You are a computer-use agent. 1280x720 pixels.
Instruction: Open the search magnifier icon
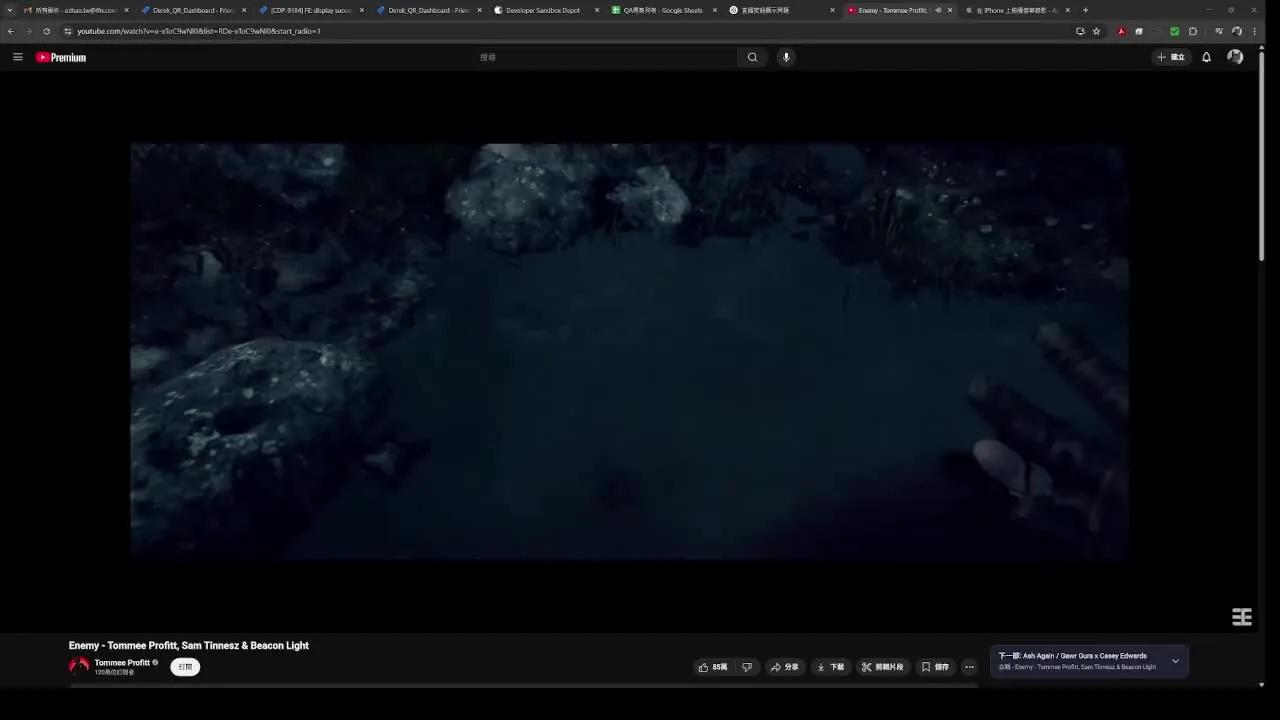(752, 57)
